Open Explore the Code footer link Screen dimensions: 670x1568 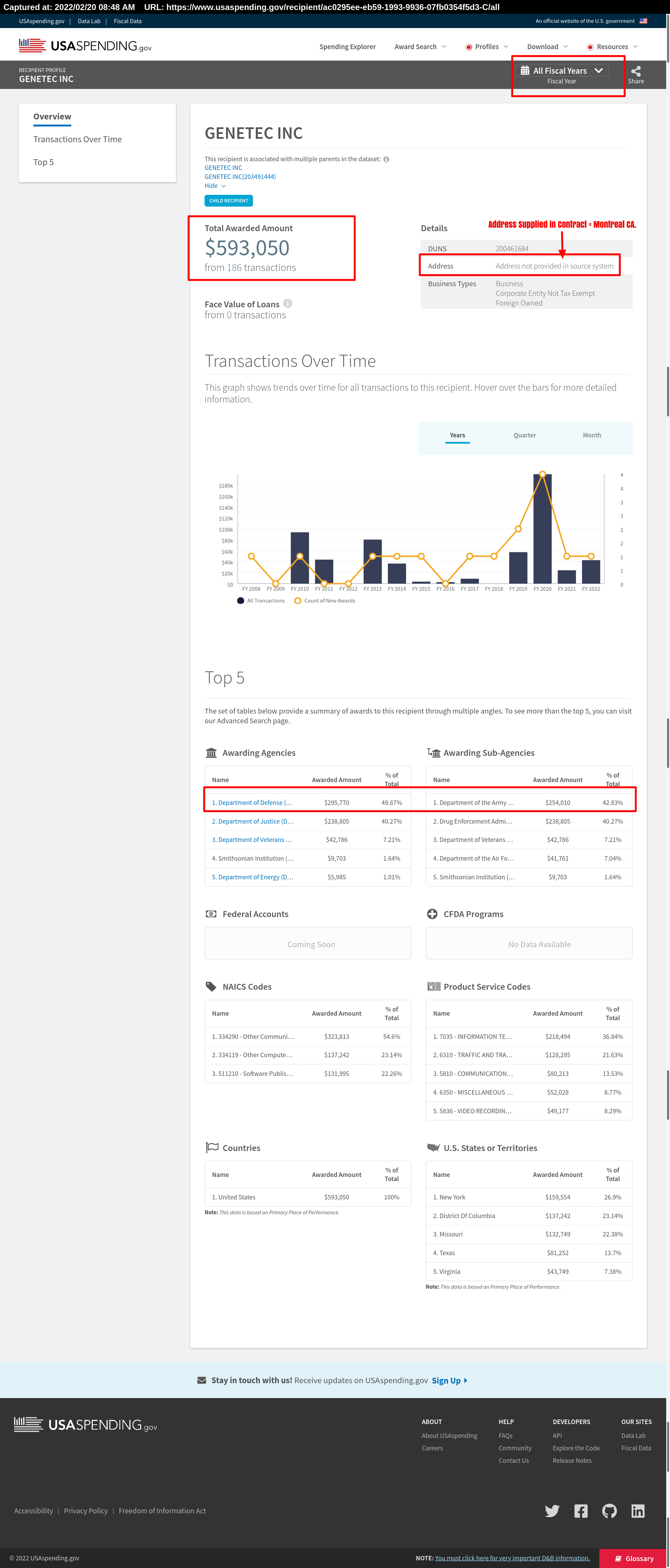[576, 1448]
